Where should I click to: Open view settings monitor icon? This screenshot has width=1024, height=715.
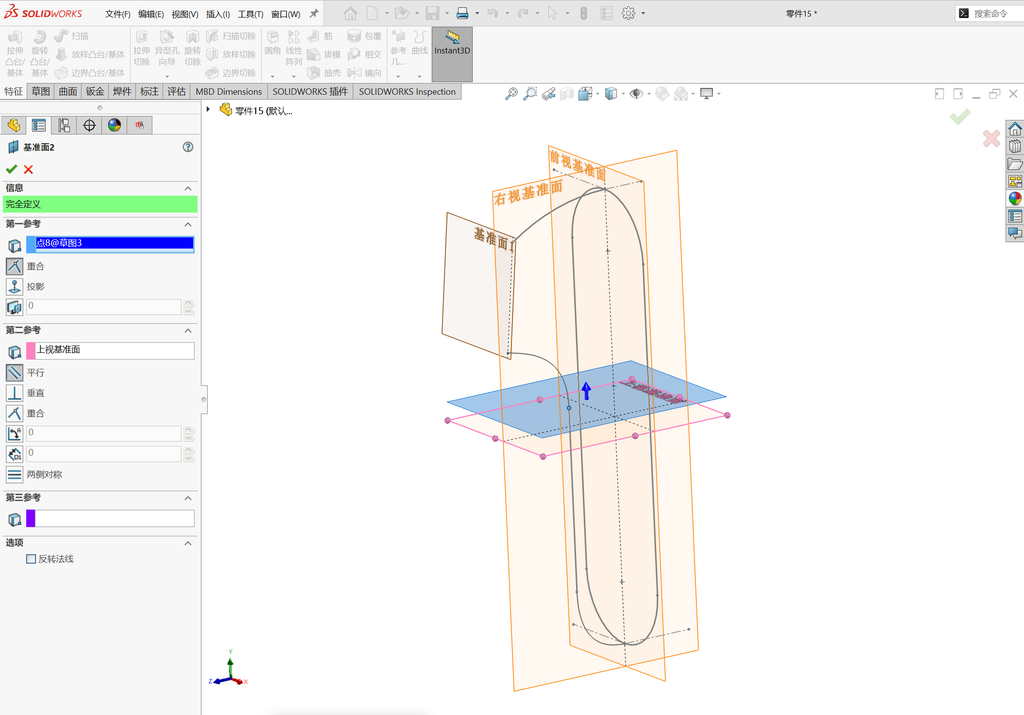(x=707, y=93)
